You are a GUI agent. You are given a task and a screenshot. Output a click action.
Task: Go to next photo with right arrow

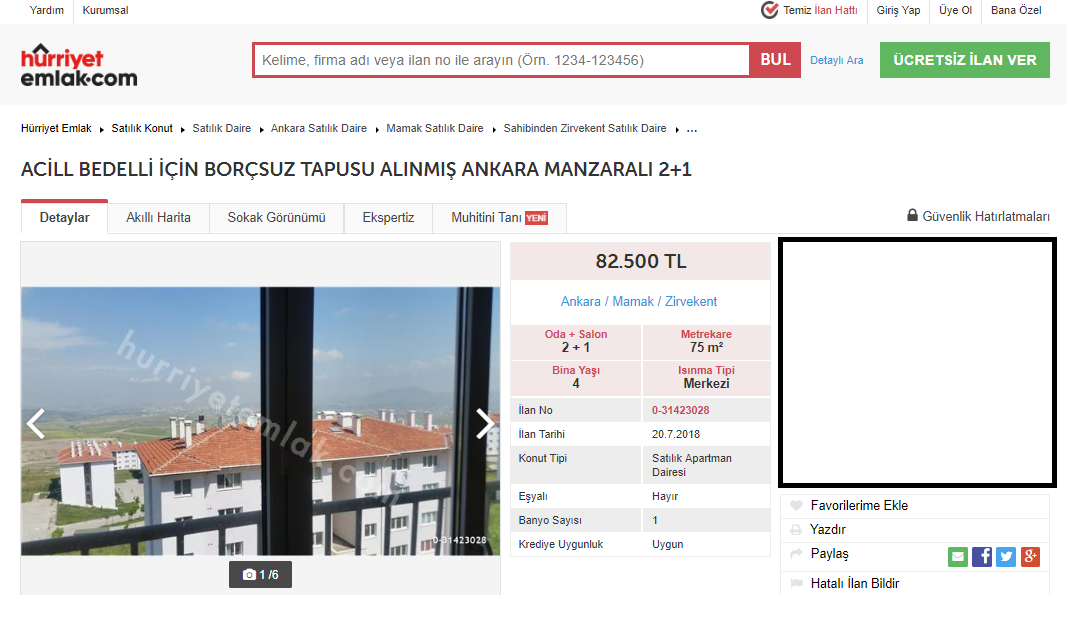(485, 424)
